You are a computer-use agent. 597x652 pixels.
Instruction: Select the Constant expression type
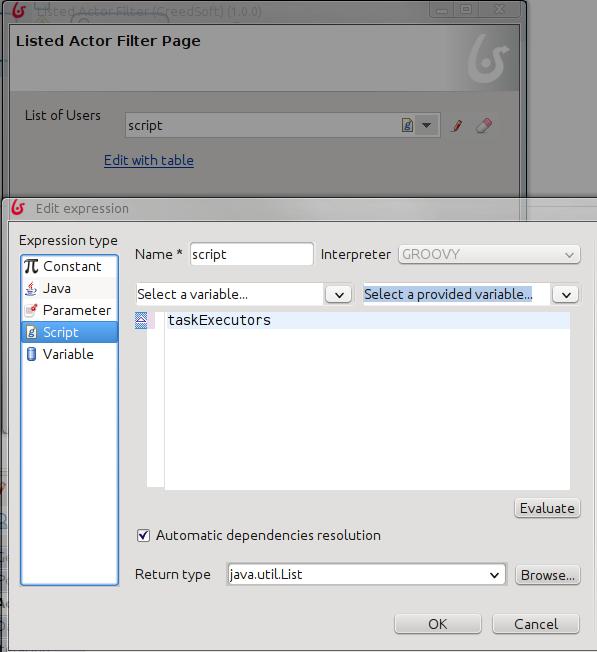coord(69,266)
